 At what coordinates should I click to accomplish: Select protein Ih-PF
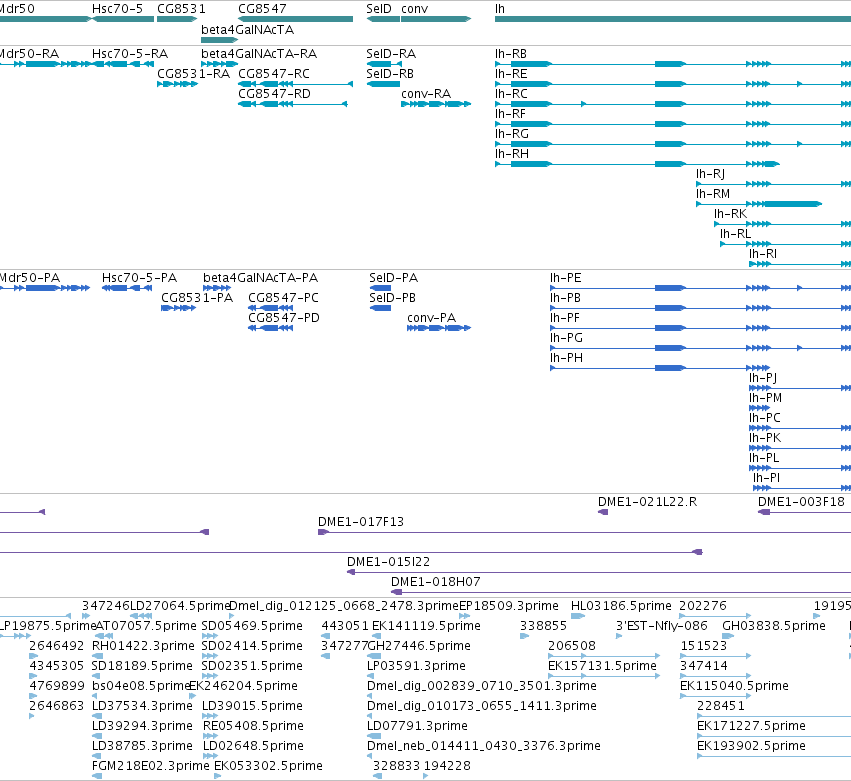pos(565,318)
